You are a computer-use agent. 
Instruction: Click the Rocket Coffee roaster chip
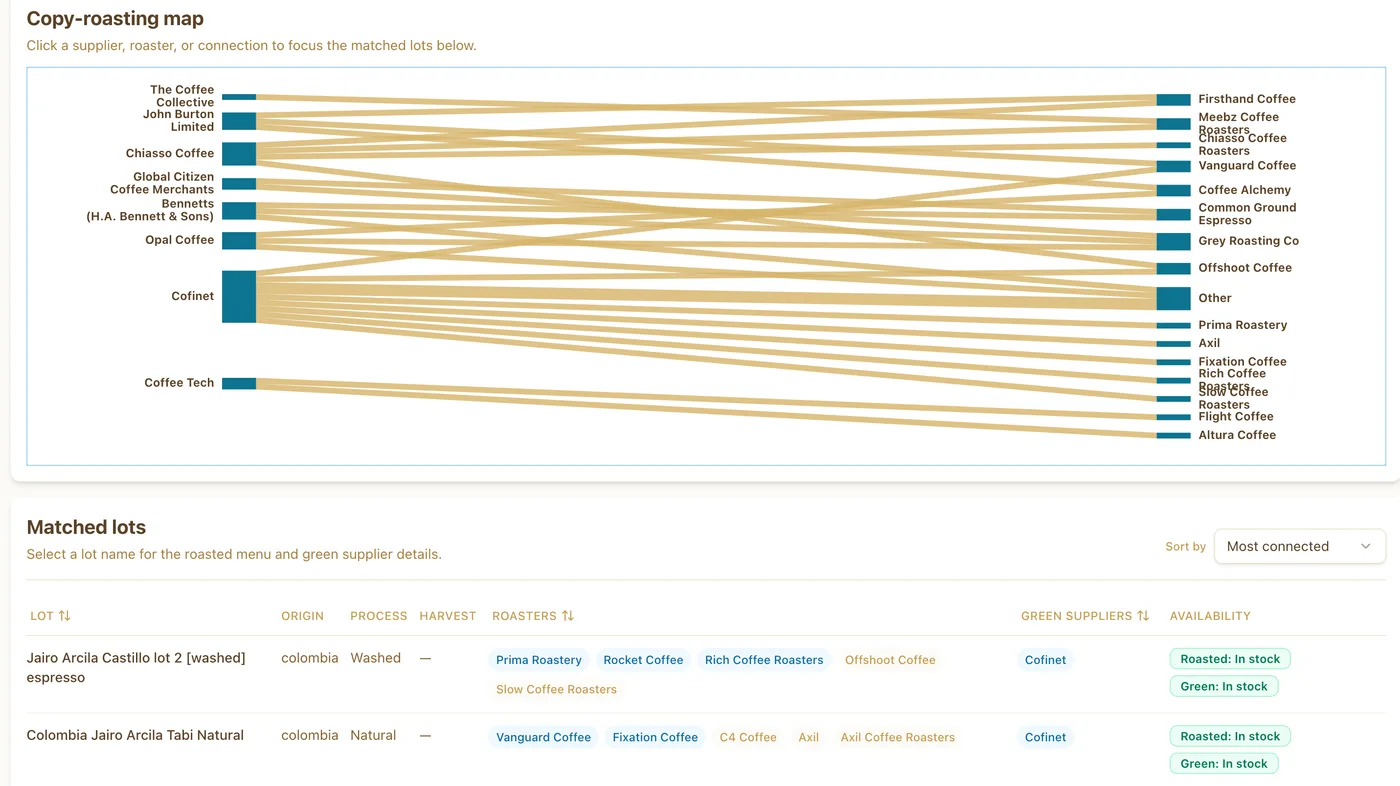pos(643,660)
